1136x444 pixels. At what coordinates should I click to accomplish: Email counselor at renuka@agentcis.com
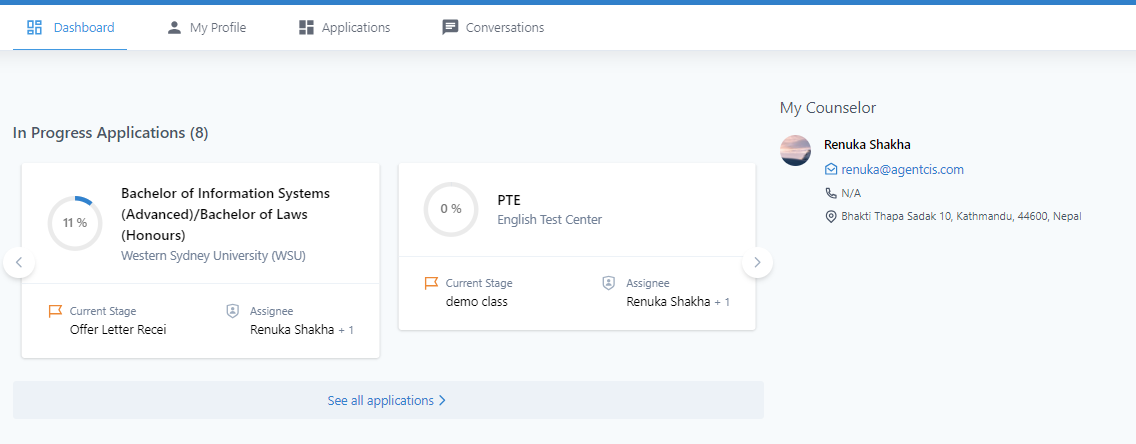pos(902,169)
